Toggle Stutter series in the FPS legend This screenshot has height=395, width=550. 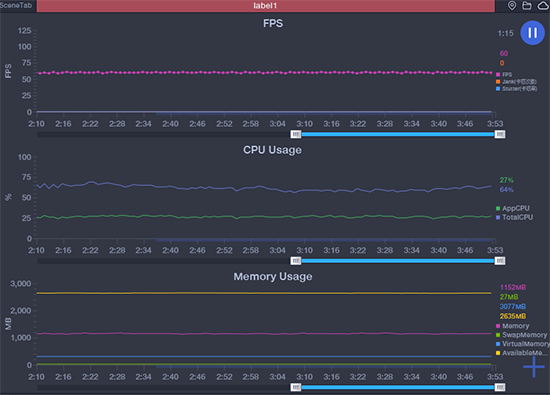click(x=516, y=89)
